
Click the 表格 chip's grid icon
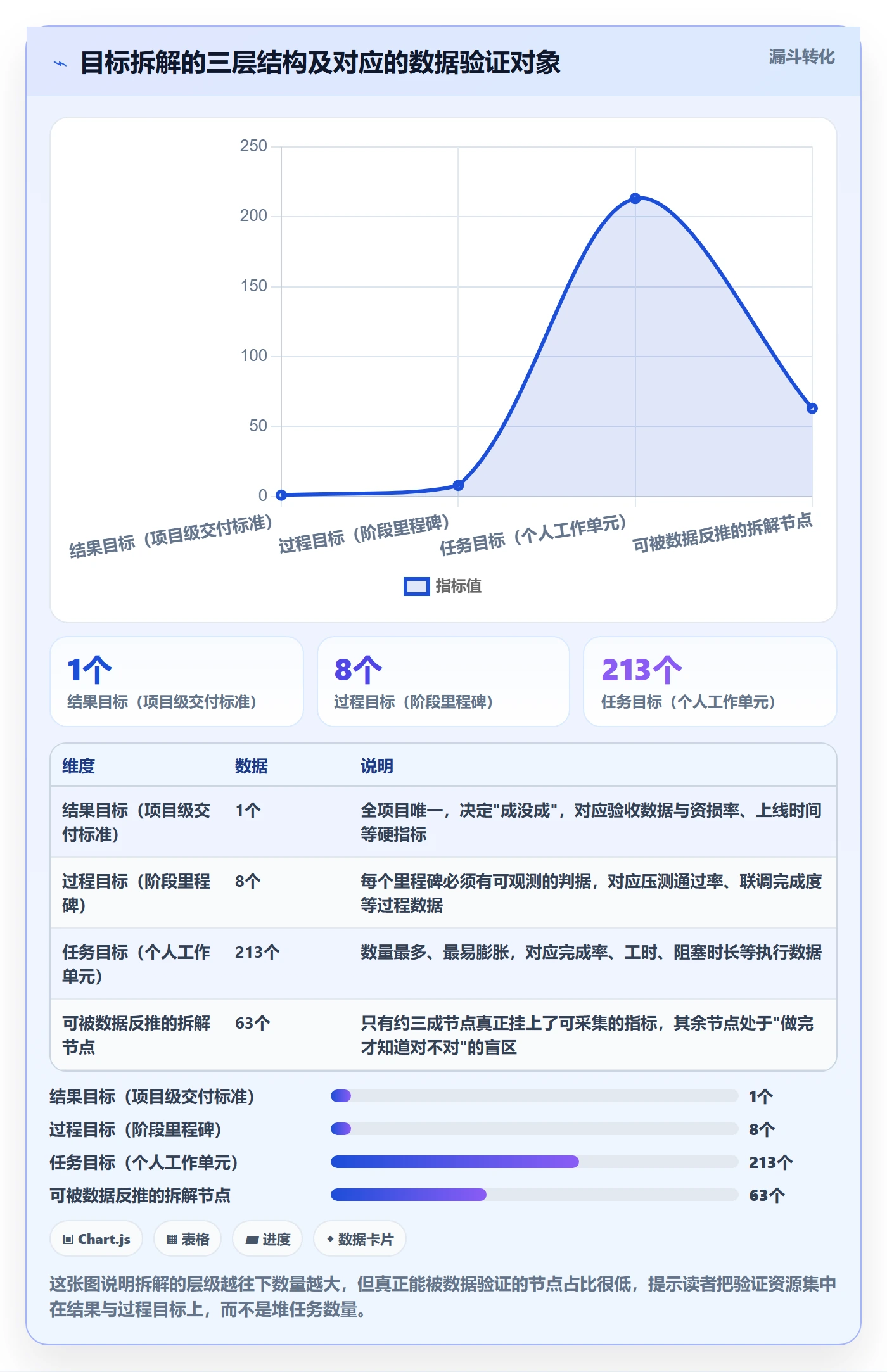tap(172, 1240)
